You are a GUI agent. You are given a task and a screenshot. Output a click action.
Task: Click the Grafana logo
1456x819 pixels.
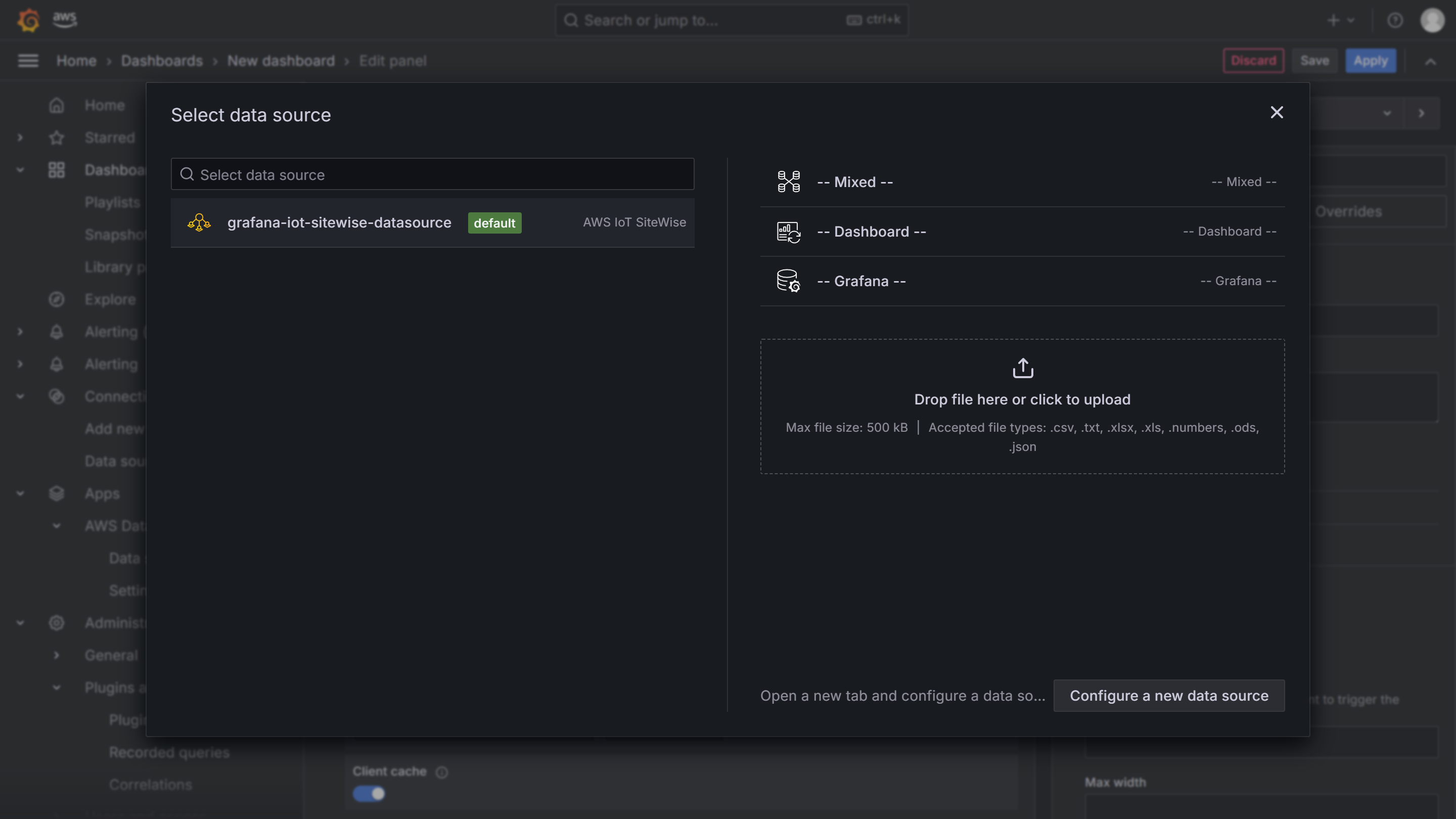tap(28, 20)
